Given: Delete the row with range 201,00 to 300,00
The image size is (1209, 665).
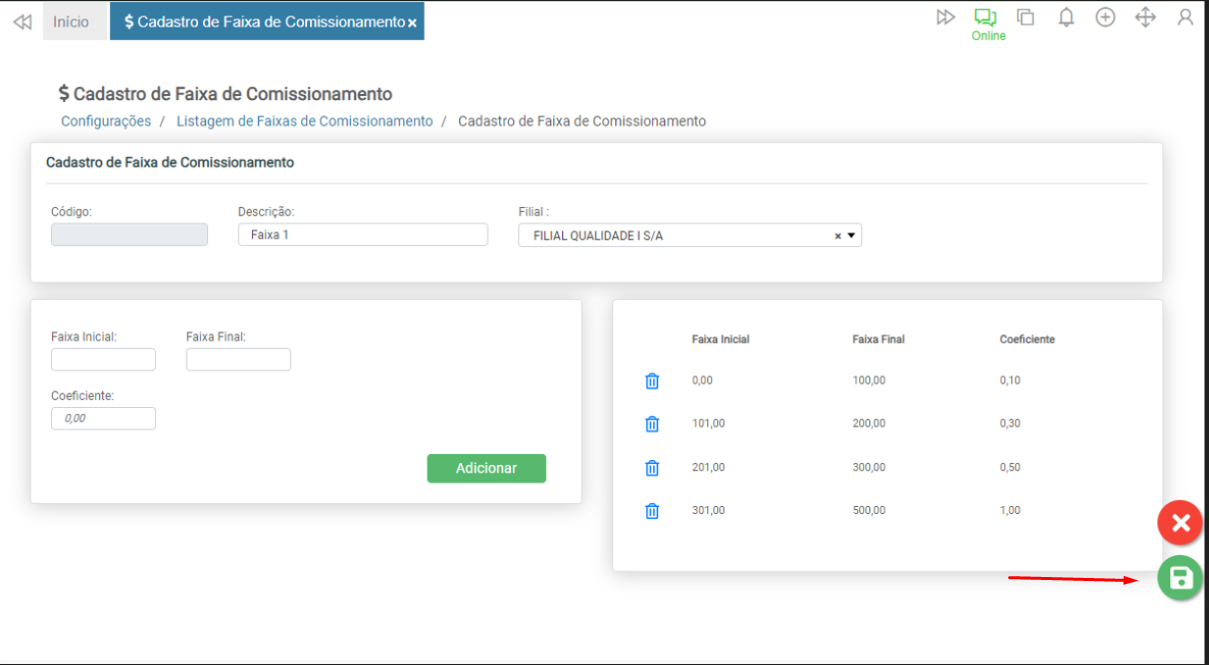Looking at the screenshot, I should [x=652, y=468].
